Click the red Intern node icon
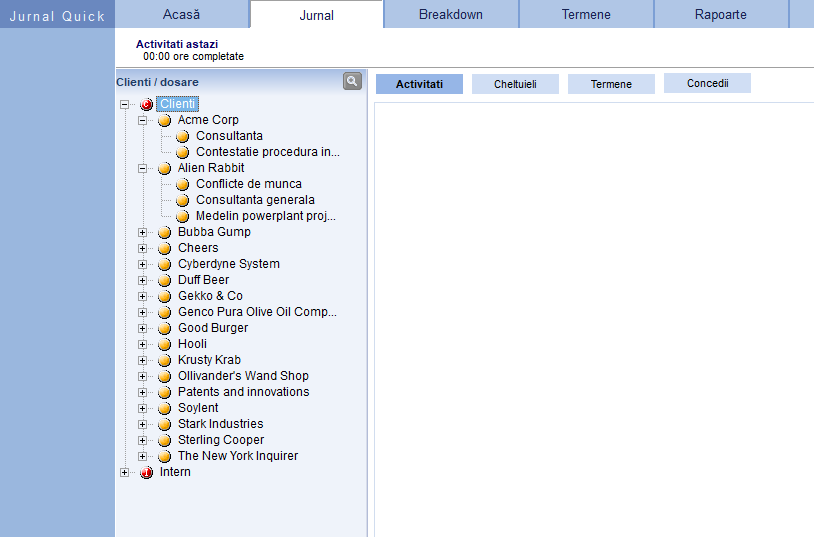 coord(147,472)
